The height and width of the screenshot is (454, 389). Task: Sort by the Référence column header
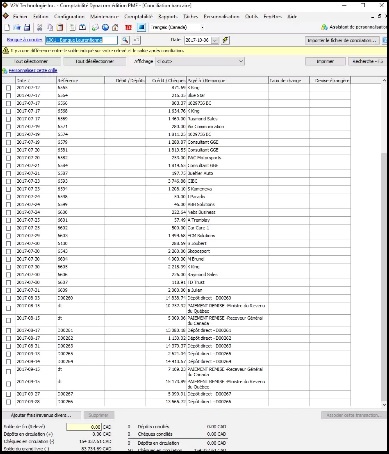(x=80, y=80)
